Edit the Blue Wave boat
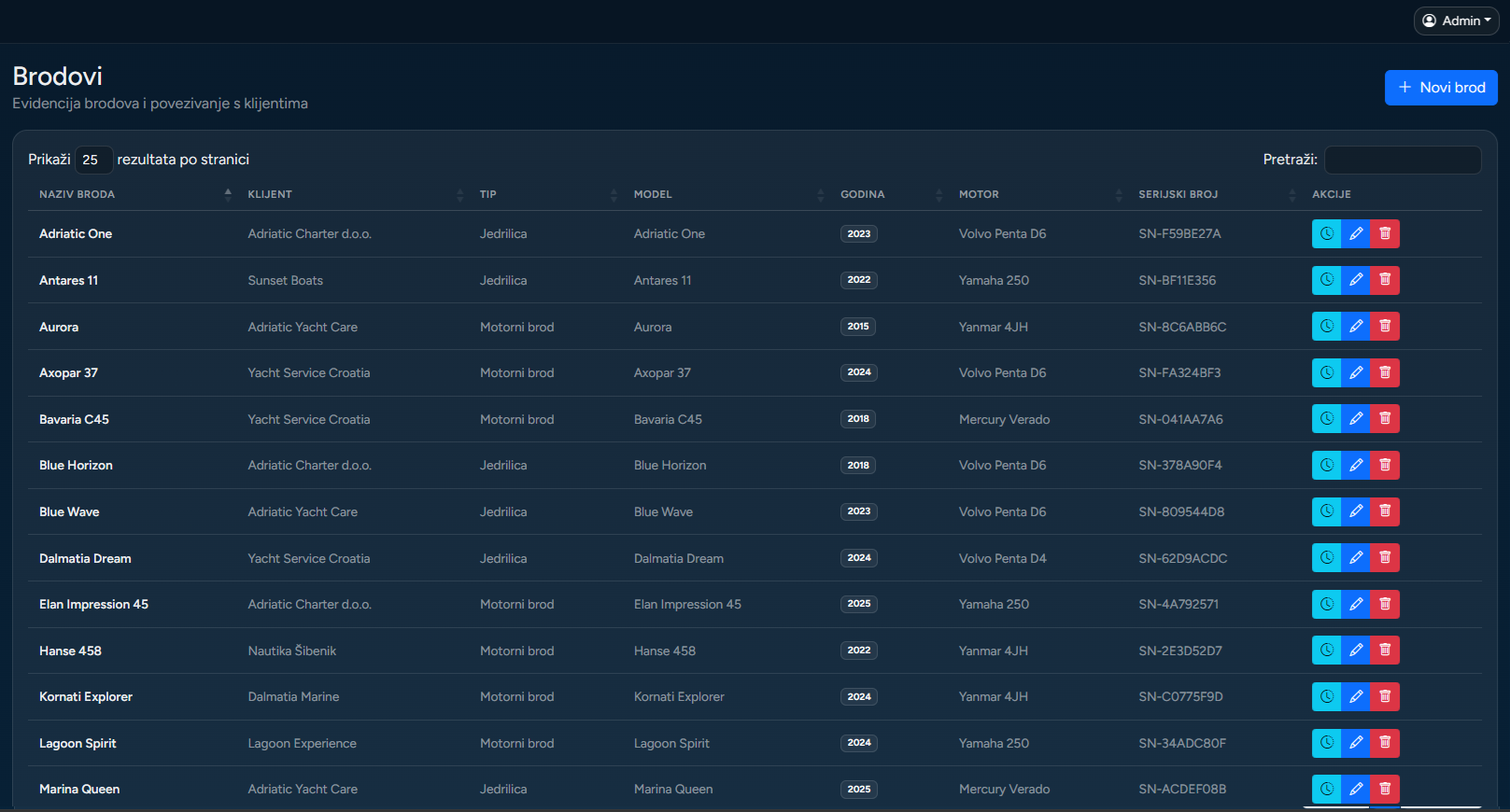The height and width of the screenshot is (812, 1510). [1356, 511]
